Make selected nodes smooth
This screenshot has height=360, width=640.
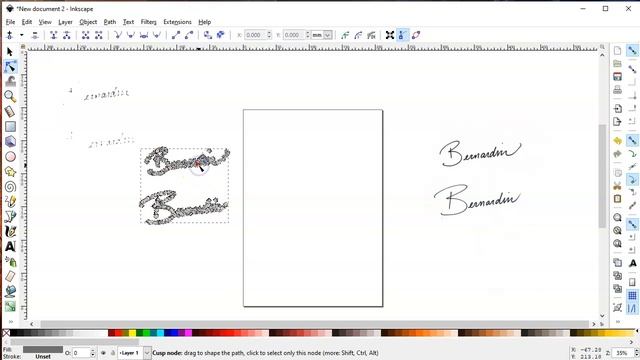(131, 35)
